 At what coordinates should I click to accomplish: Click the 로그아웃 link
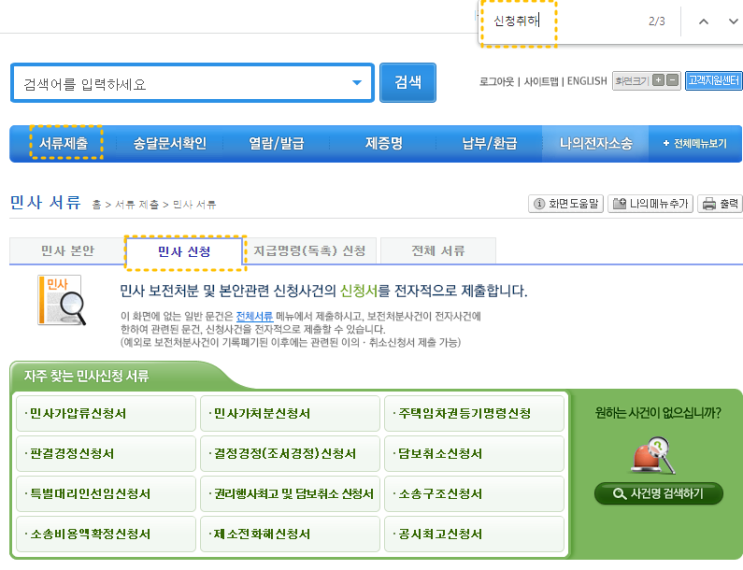tap(497, 81)
